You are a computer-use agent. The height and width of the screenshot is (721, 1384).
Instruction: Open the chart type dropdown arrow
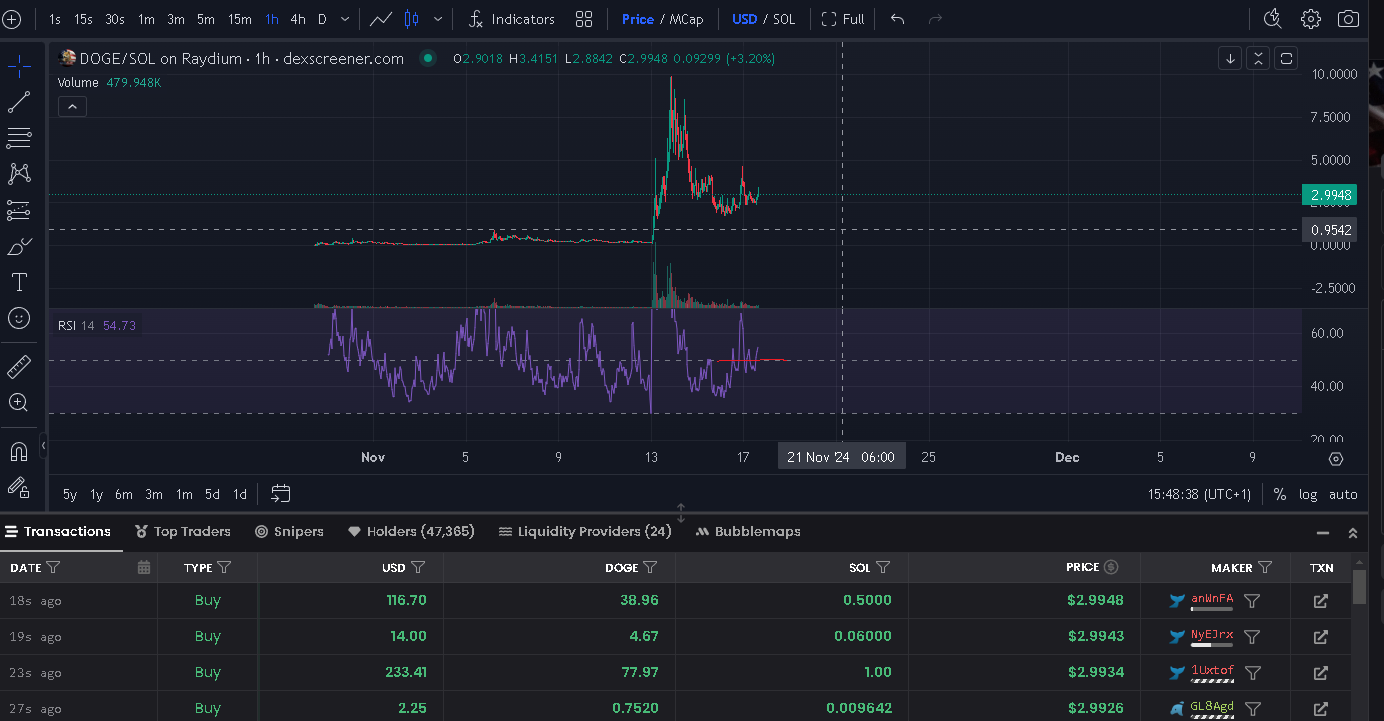pyautogui.click(x=437, y=19)
